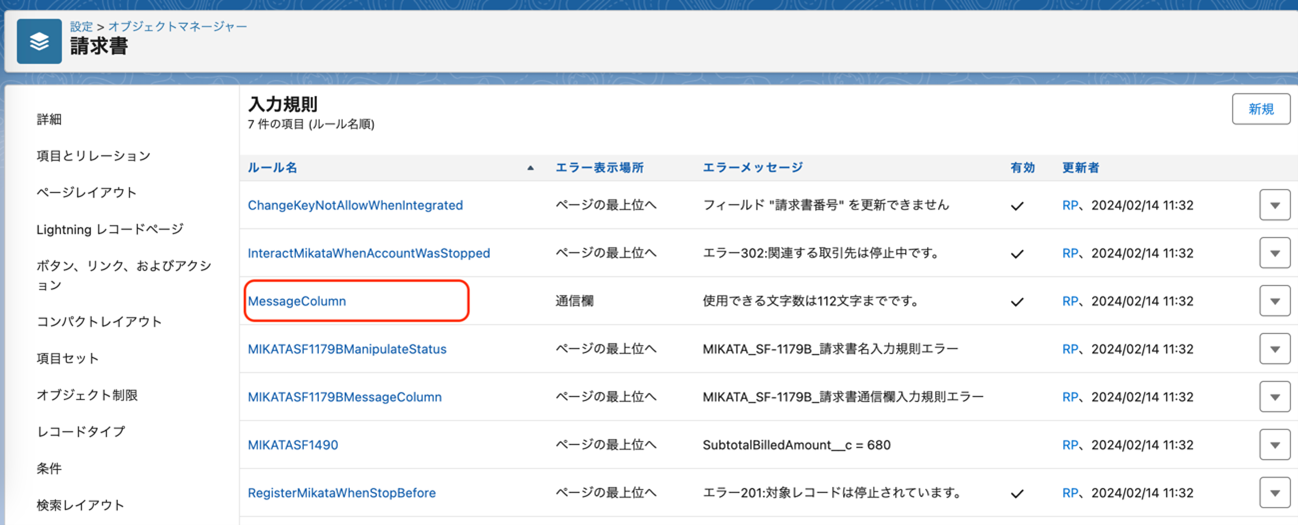The width and height of the screenshot is (1298, 525).
Task: Click 有効 checkmark for ChangeKeyNotAllowWhenIntegrated
Action: [1017, 206]
